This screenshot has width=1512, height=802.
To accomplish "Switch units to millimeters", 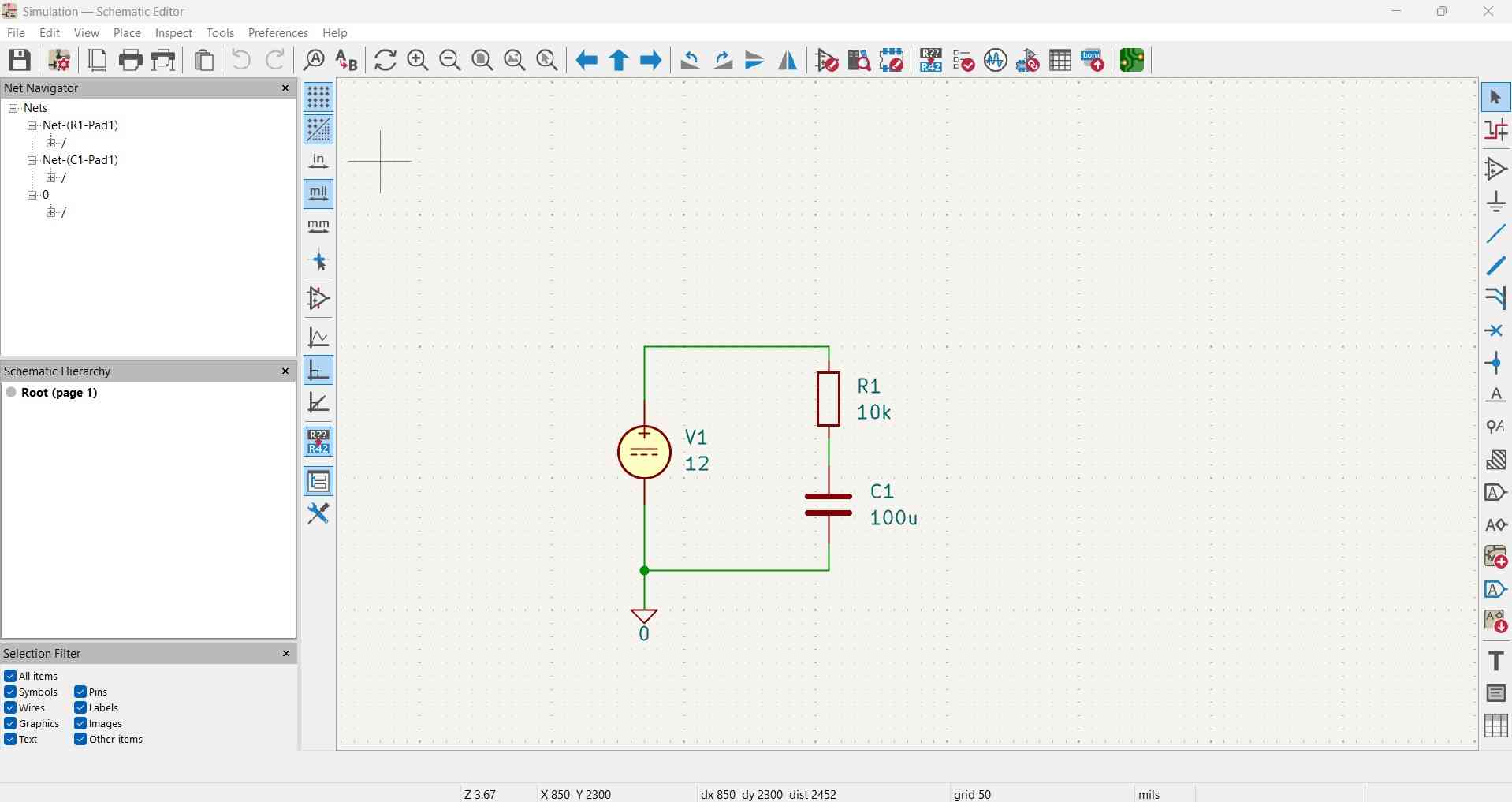I will pos(318,226).
